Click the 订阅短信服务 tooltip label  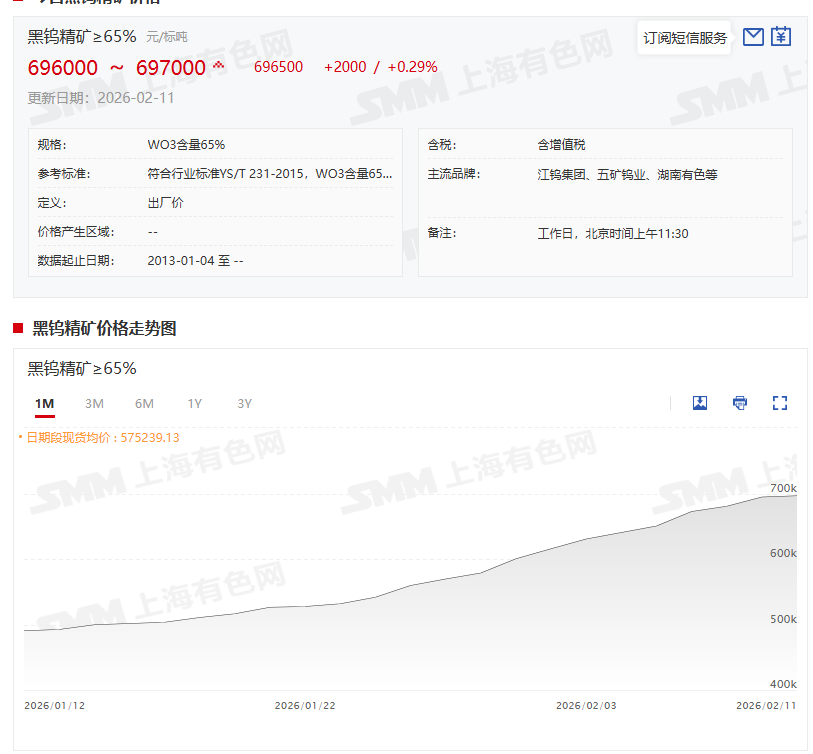(x=685, y=38)
